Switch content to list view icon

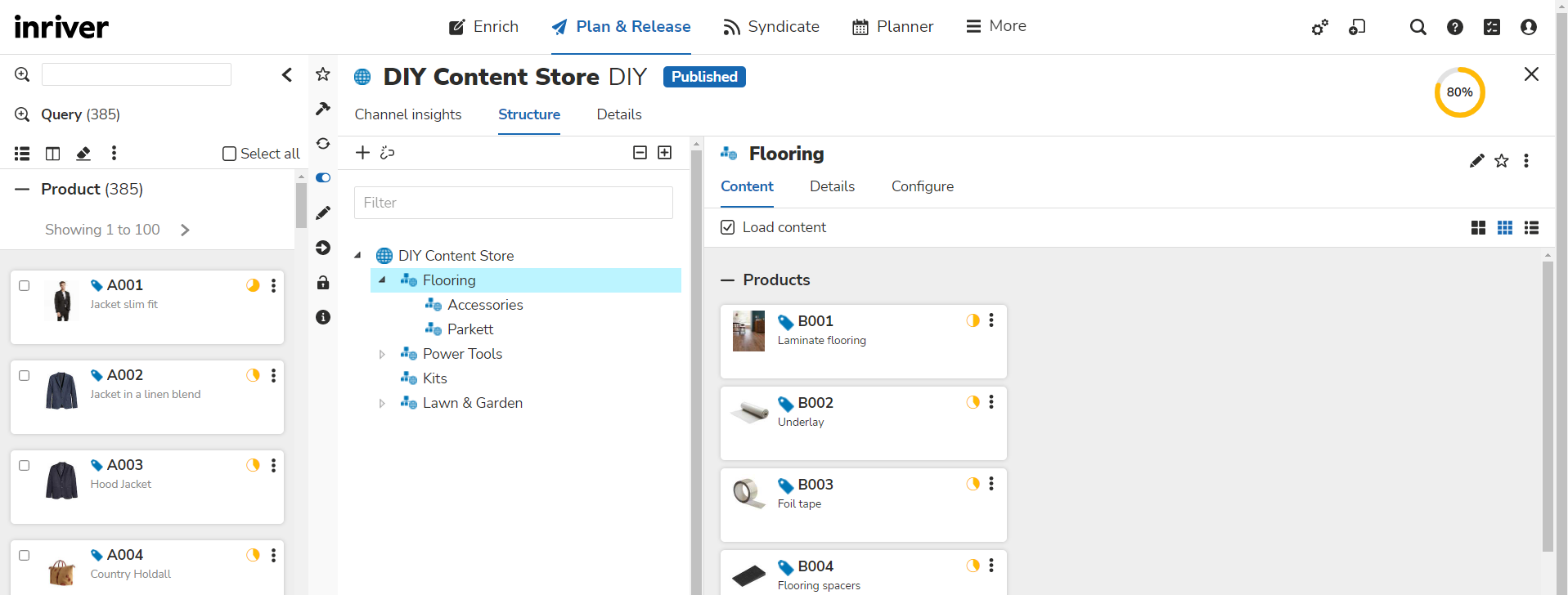pyautogui.click(x=1532, y=228)
